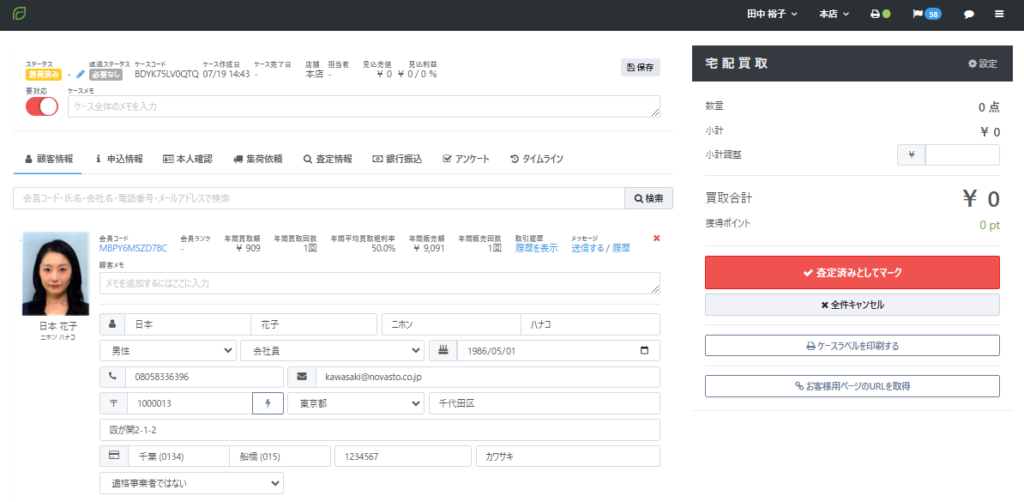The width and height of the screenshot is (1024, 502).
Task: Open the 設定 settings link
Action: pos(982,63)
